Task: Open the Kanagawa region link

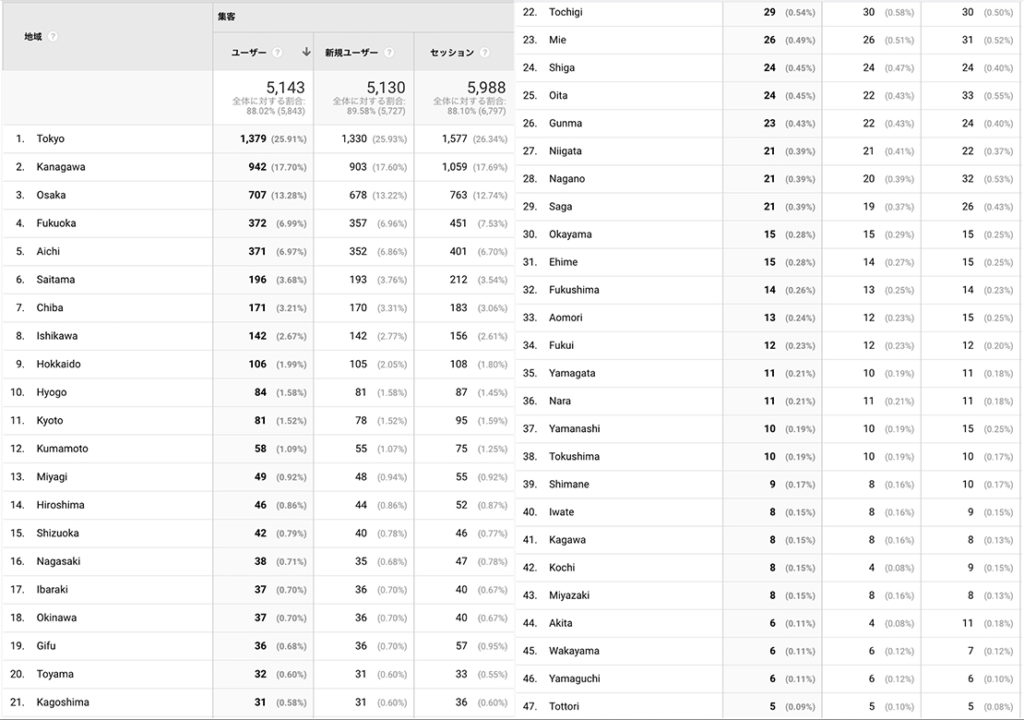Action: (x=60, y=167)
